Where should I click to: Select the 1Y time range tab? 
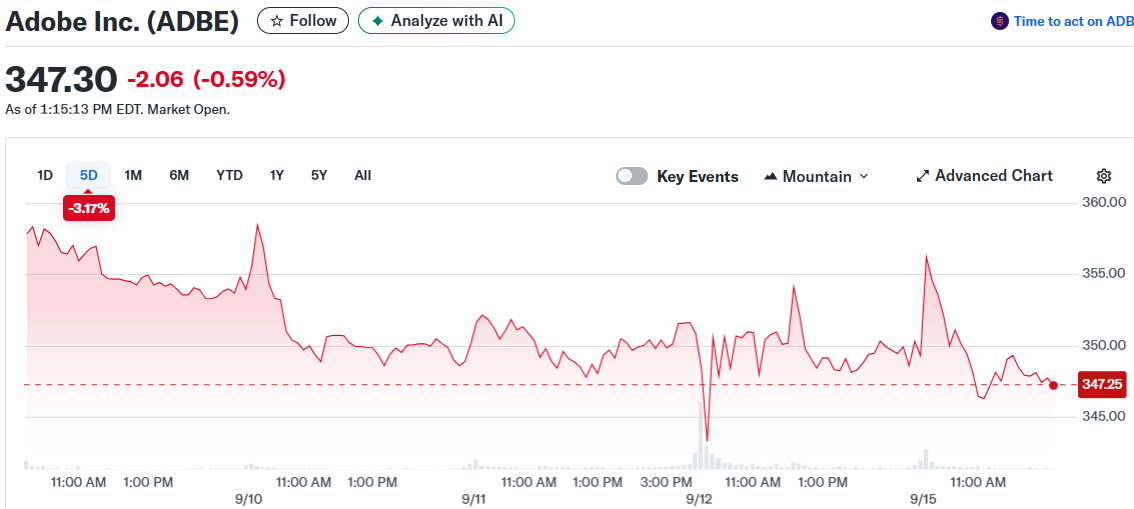277,175
